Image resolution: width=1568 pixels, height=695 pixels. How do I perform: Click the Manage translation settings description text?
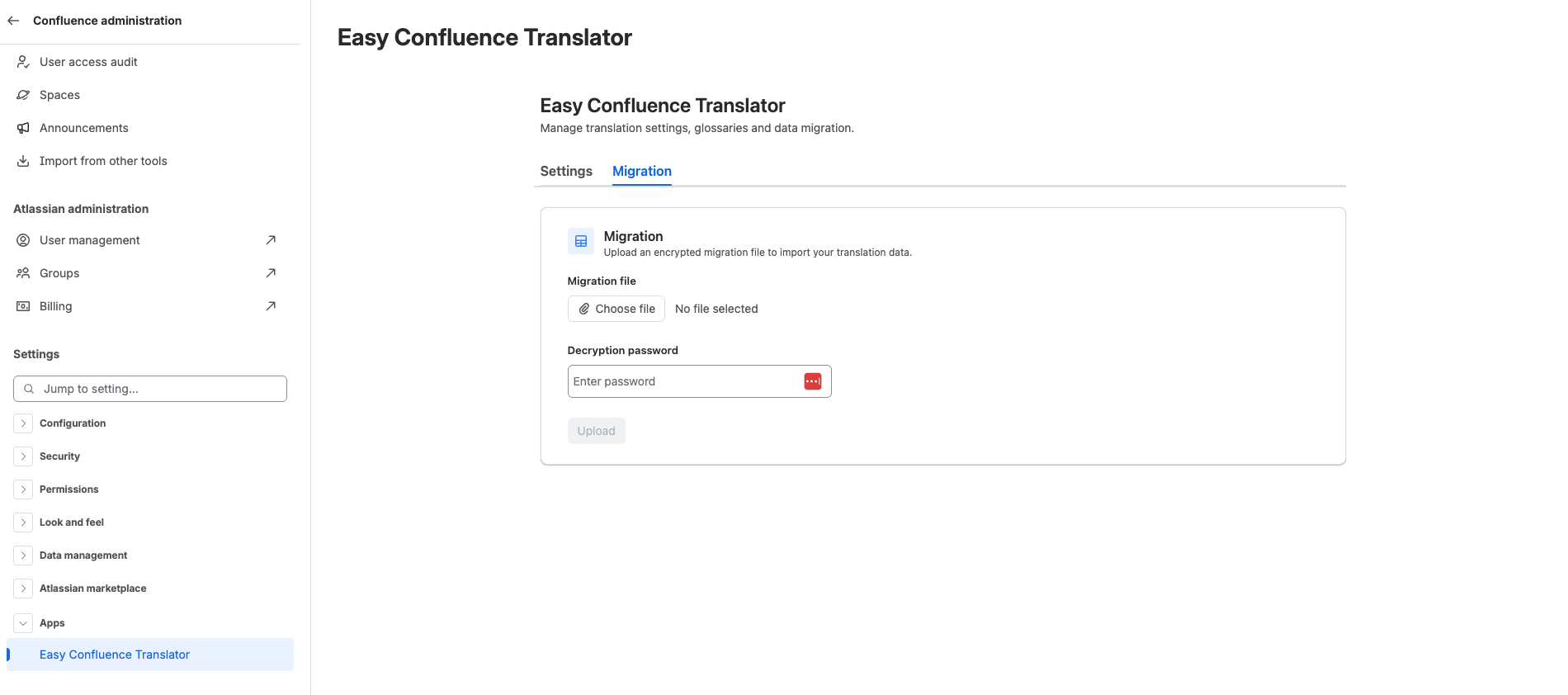[697, 128]
